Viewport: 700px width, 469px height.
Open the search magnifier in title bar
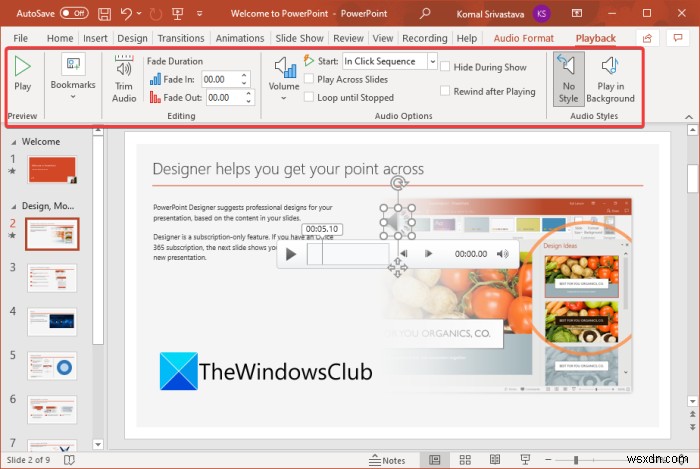[425, 13]
